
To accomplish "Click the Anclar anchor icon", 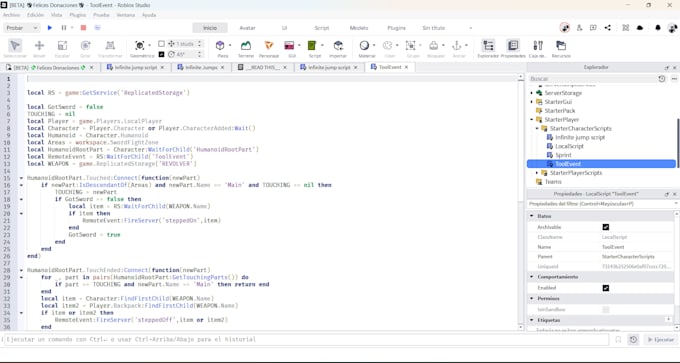I will pyautogui.click(x=457, y=46).
